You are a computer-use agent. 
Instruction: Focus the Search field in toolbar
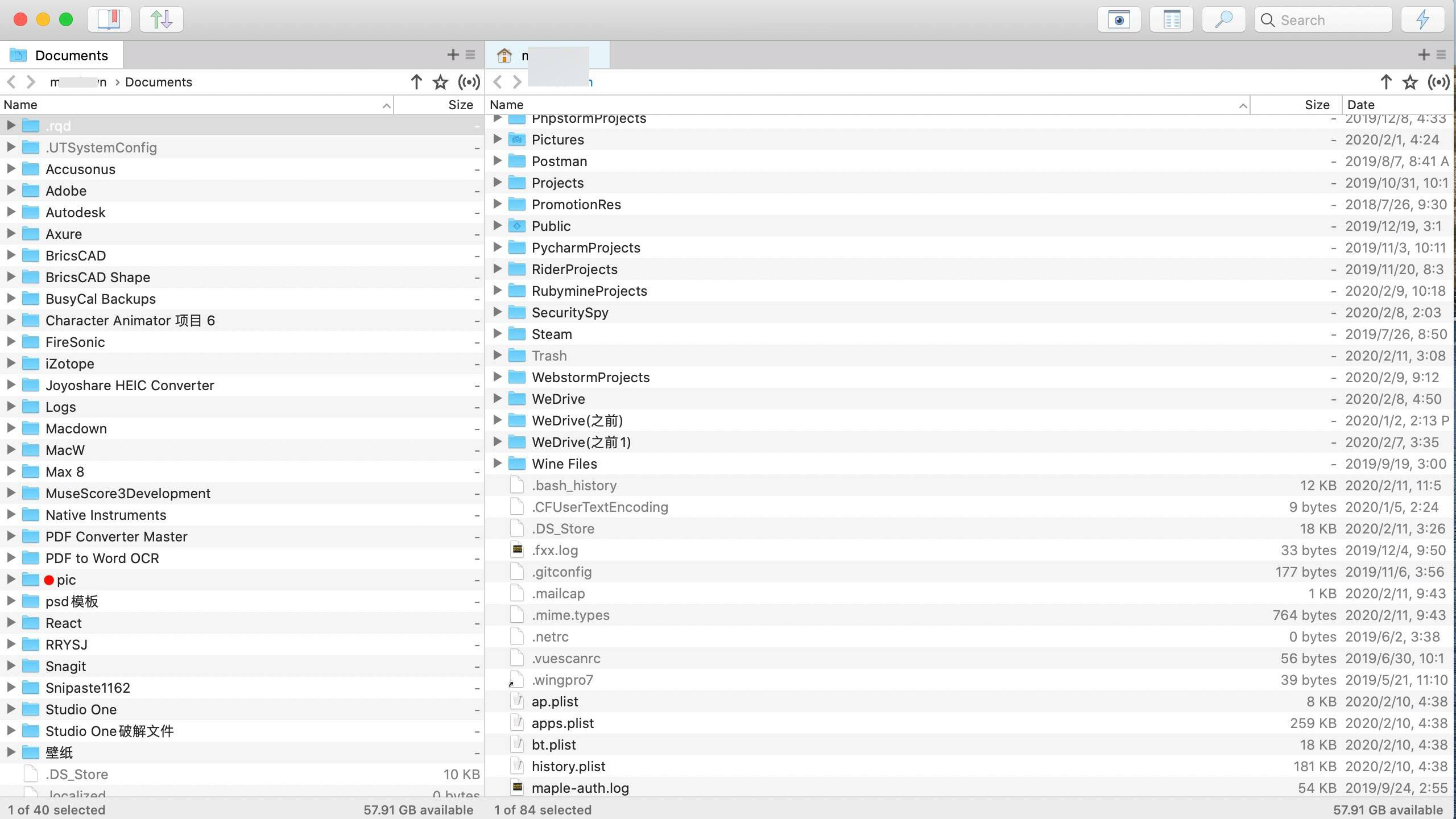1323,20
